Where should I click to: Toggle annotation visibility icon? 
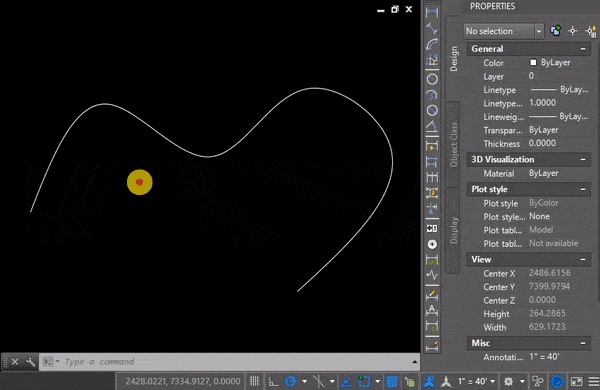pos(430,381)
